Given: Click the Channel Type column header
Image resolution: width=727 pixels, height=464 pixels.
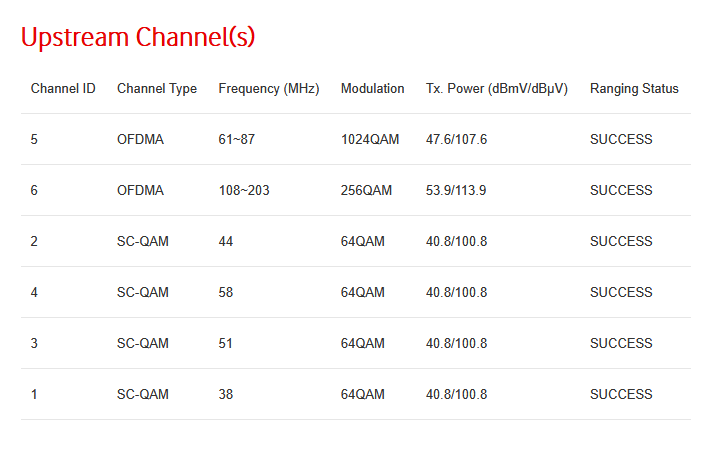Looking at the screenshot, I should pos(157,89).
